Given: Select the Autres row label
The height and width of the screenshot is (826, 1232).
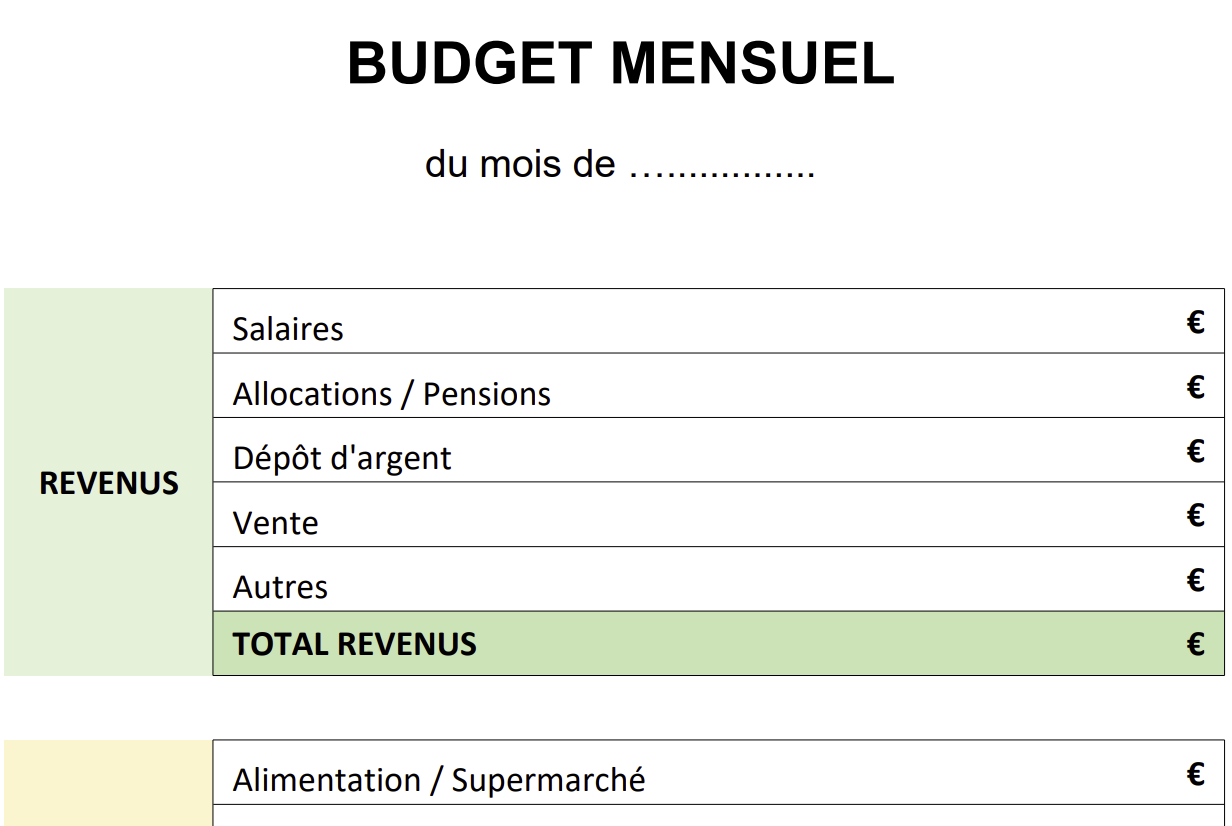Looking at the screenshot, I should tap(280, 587).
